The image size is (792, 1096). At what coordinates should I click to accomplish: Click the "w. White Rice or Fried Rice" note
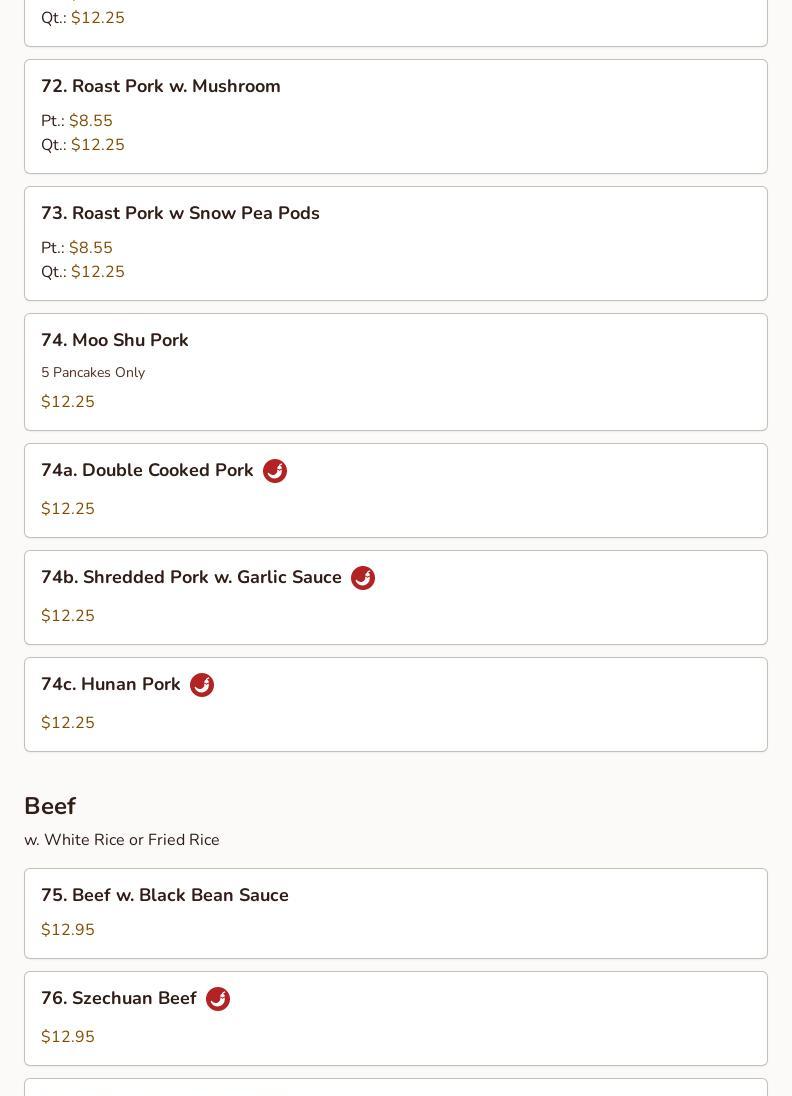click(122, 840)
